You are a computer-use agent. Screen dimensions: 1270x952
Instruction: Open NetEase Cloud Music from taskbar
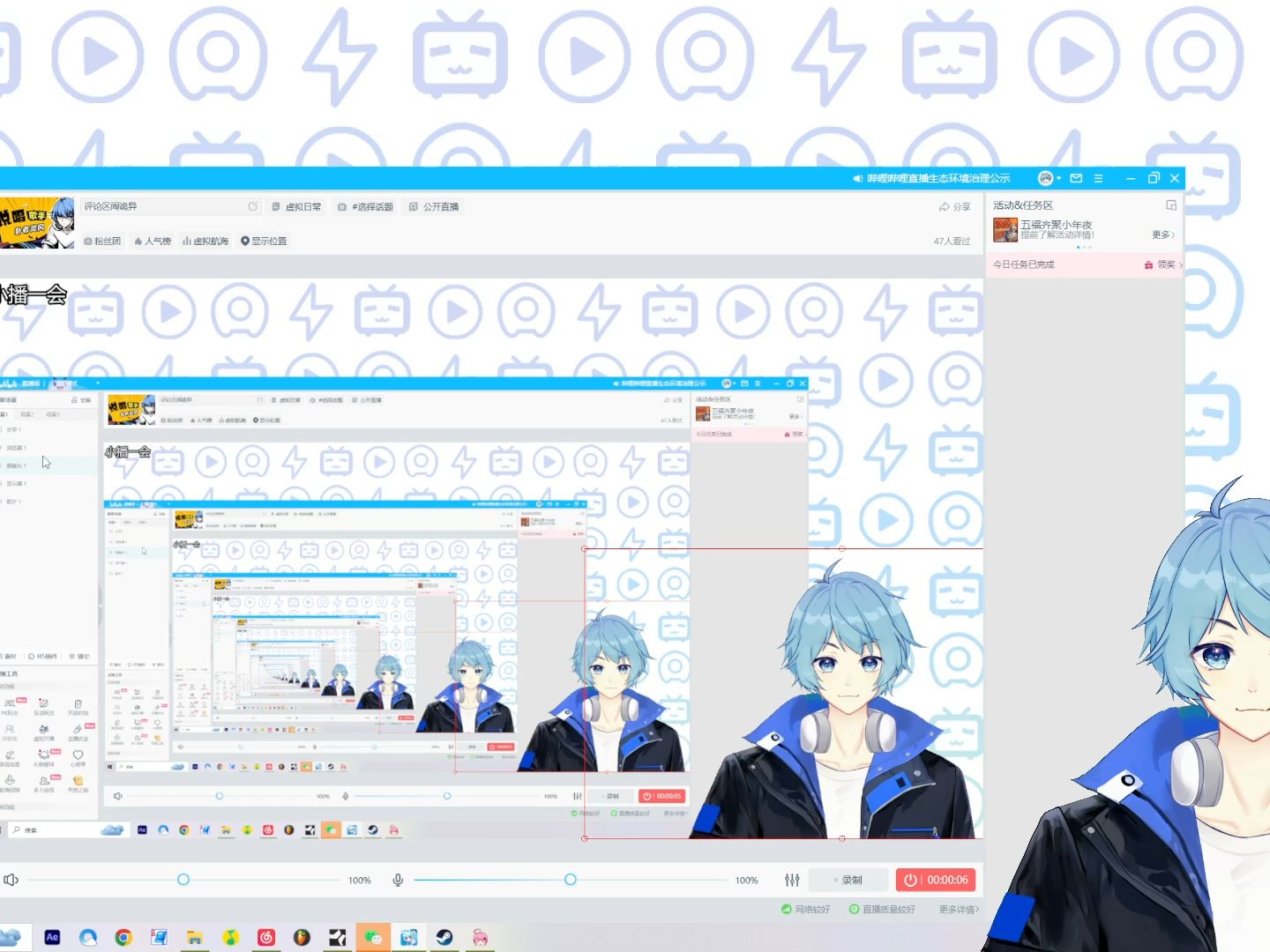click(266, 937)
